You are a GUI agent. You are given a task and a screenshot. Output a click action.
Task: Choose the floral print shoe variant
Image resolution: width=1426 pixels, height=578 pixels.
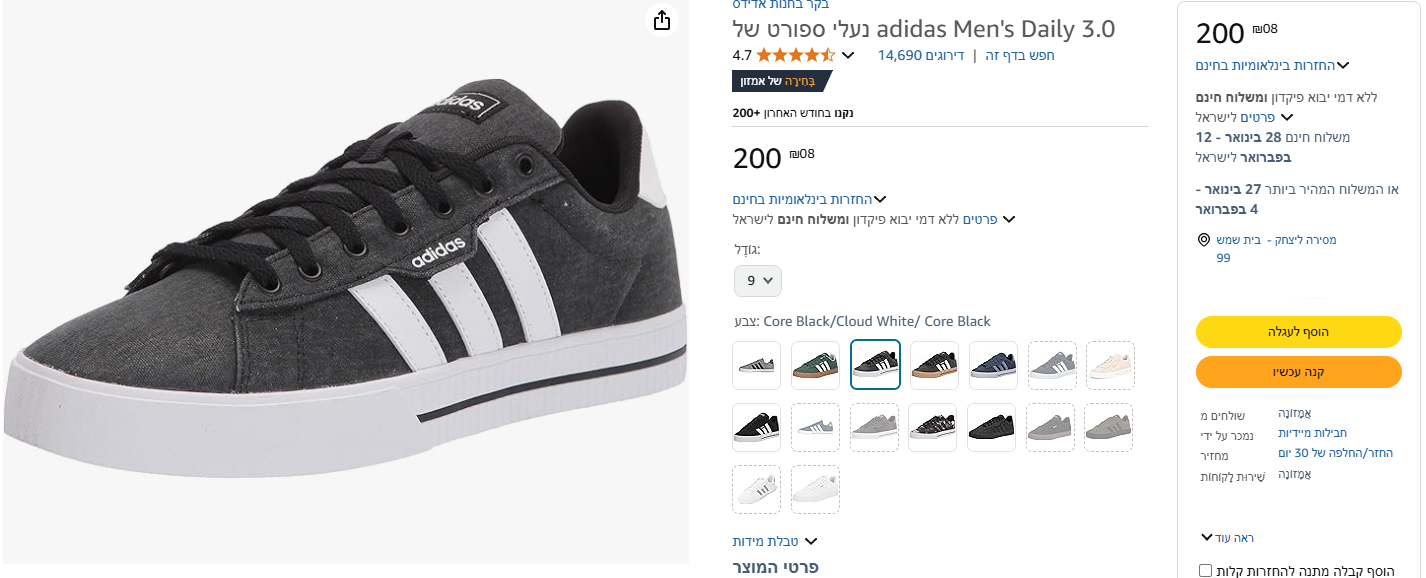click(x=934, y=428)
